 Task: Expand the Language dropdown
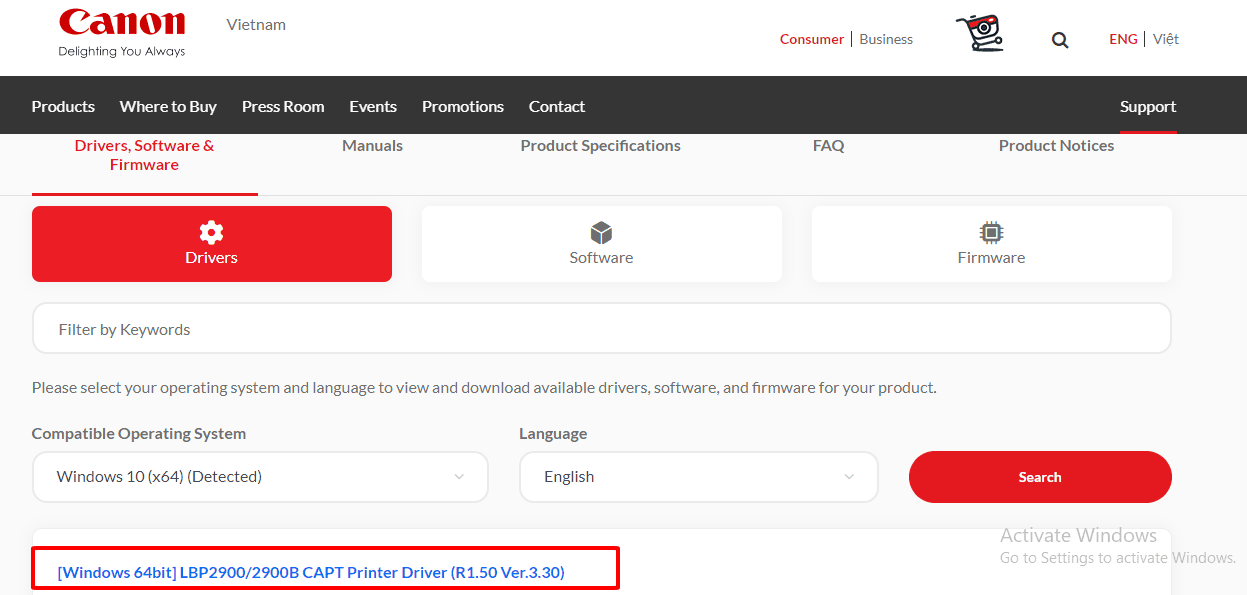pyautogui.click(x=698, y=477)
